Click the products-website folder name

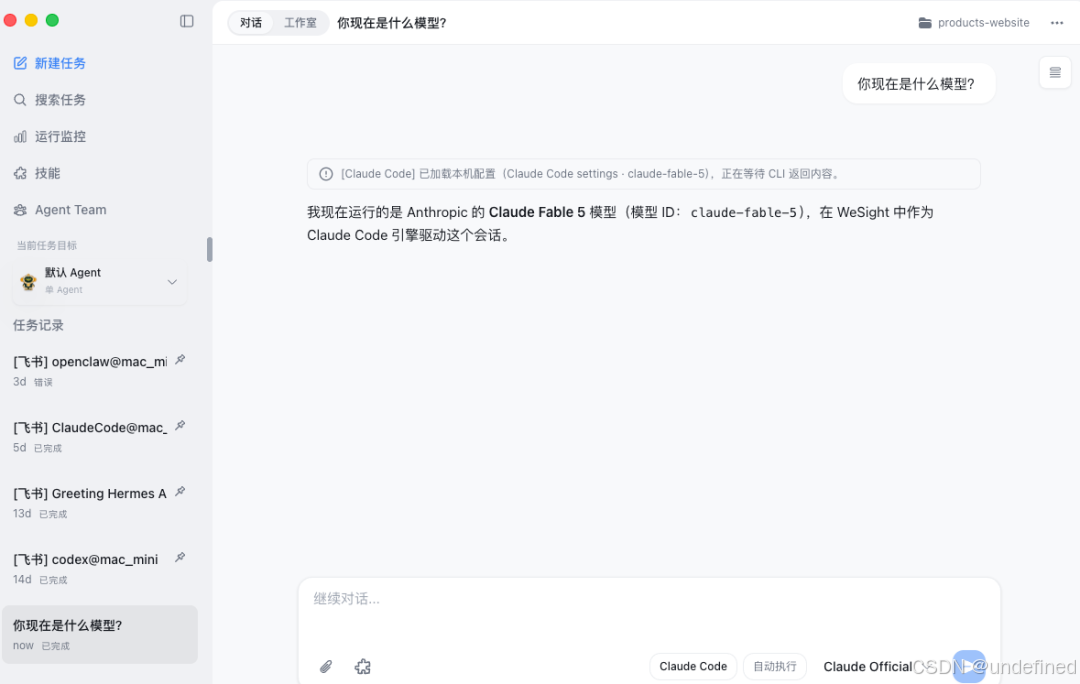pyautogui.click(x=984, y=23)
